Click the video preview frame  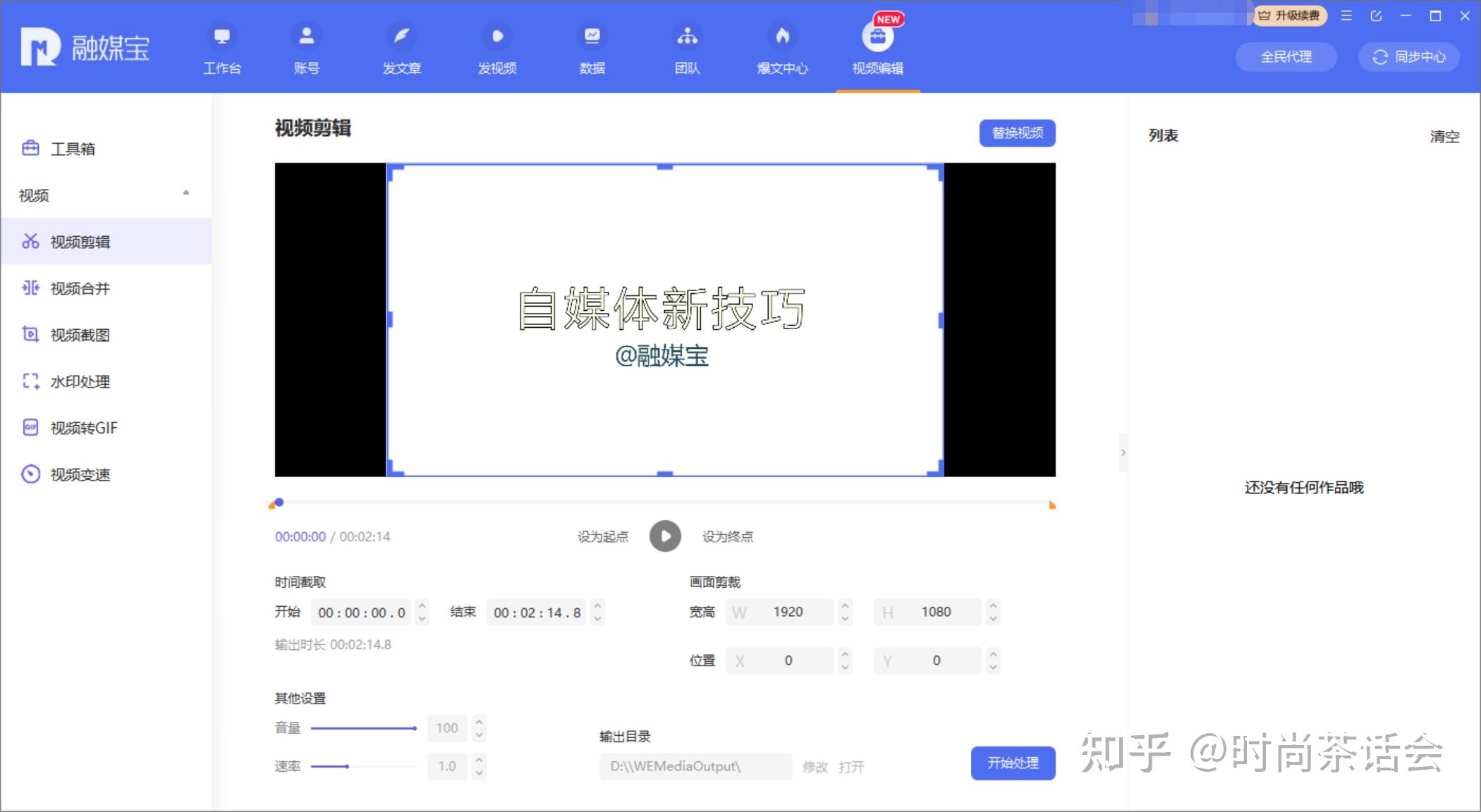665,320
